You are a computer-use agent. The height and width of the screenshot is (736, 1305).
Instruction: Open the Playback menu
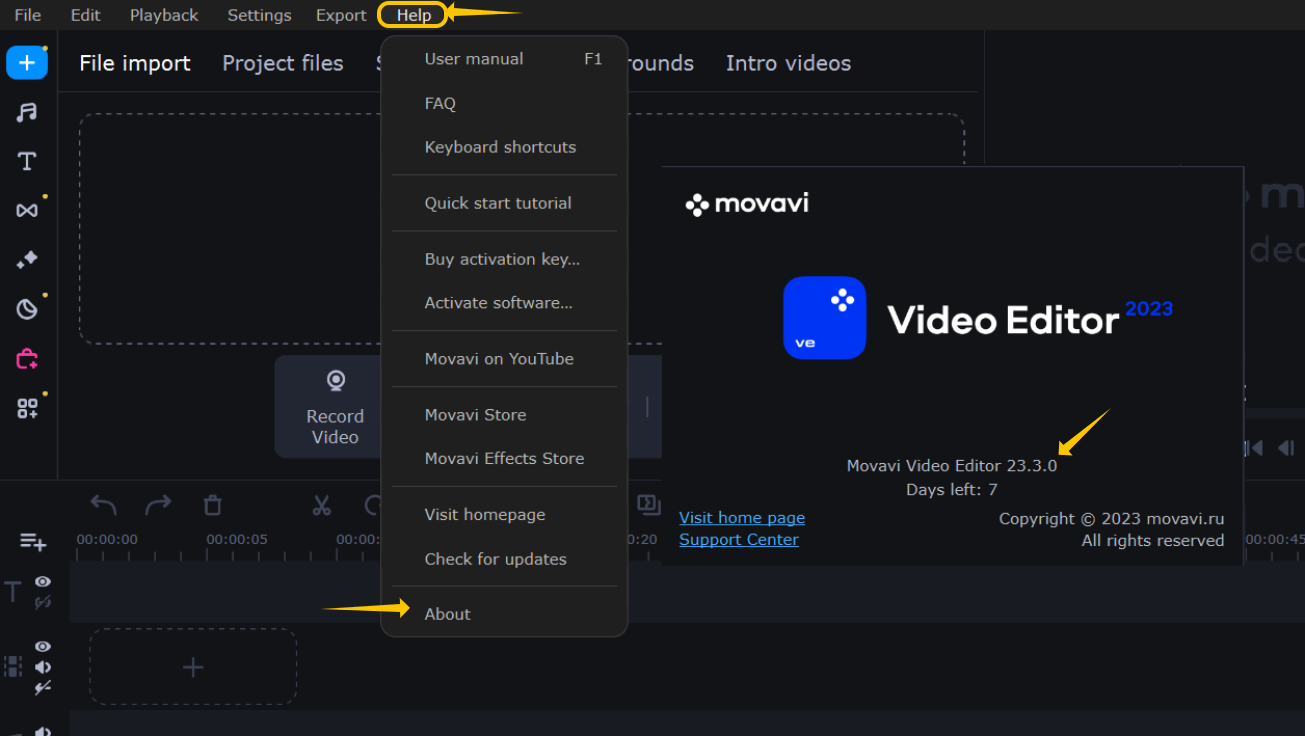[x=164, y=15]
